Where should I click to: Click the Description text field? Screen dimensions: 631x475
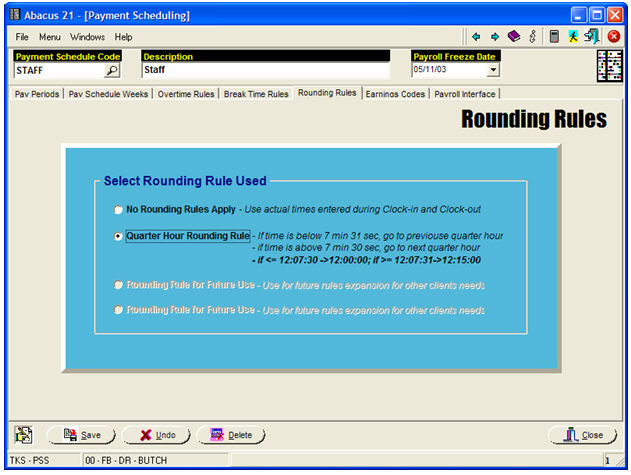click(265, 71)
